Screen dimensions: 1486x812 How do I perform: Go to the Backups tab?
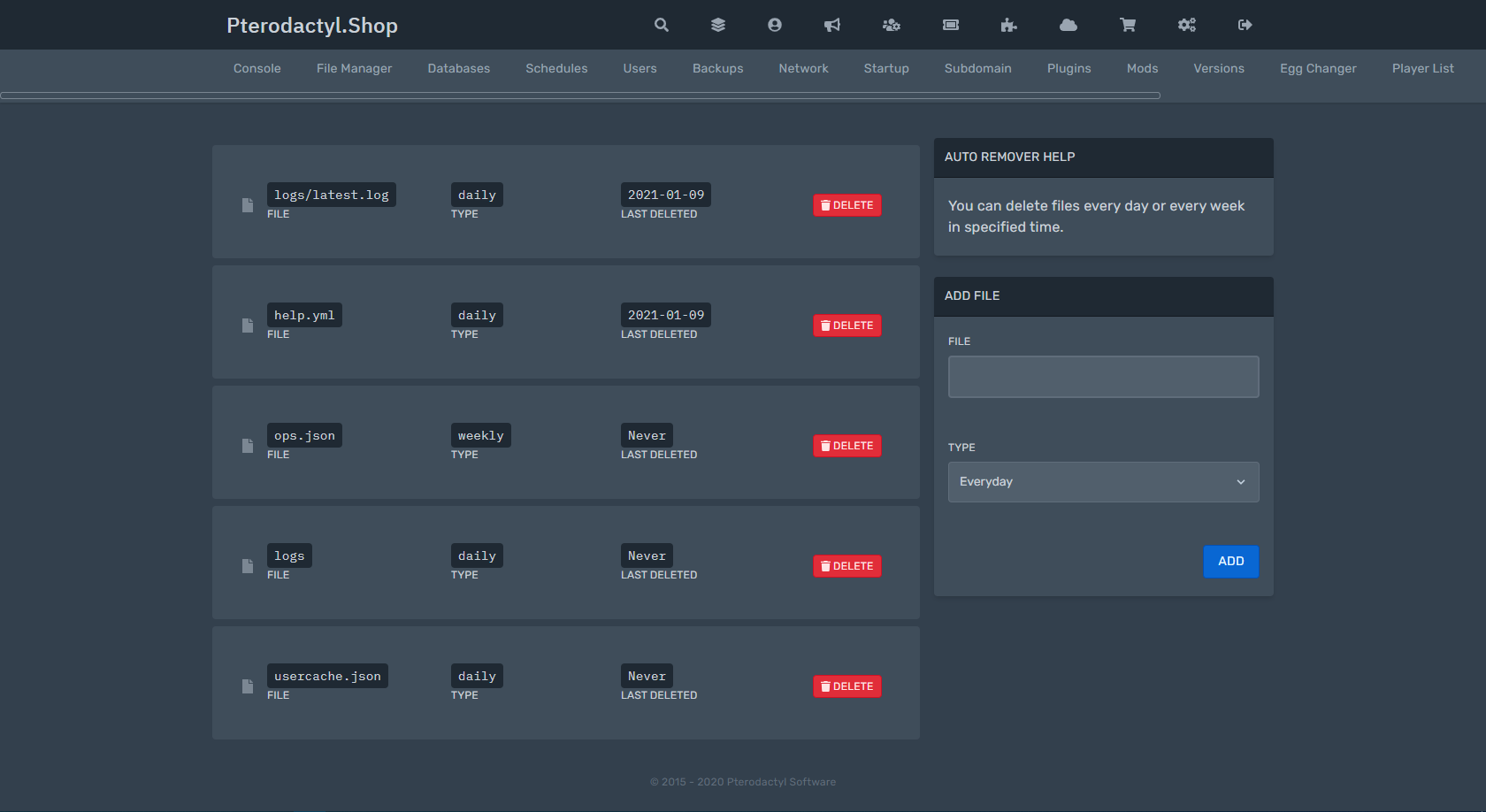717,68
